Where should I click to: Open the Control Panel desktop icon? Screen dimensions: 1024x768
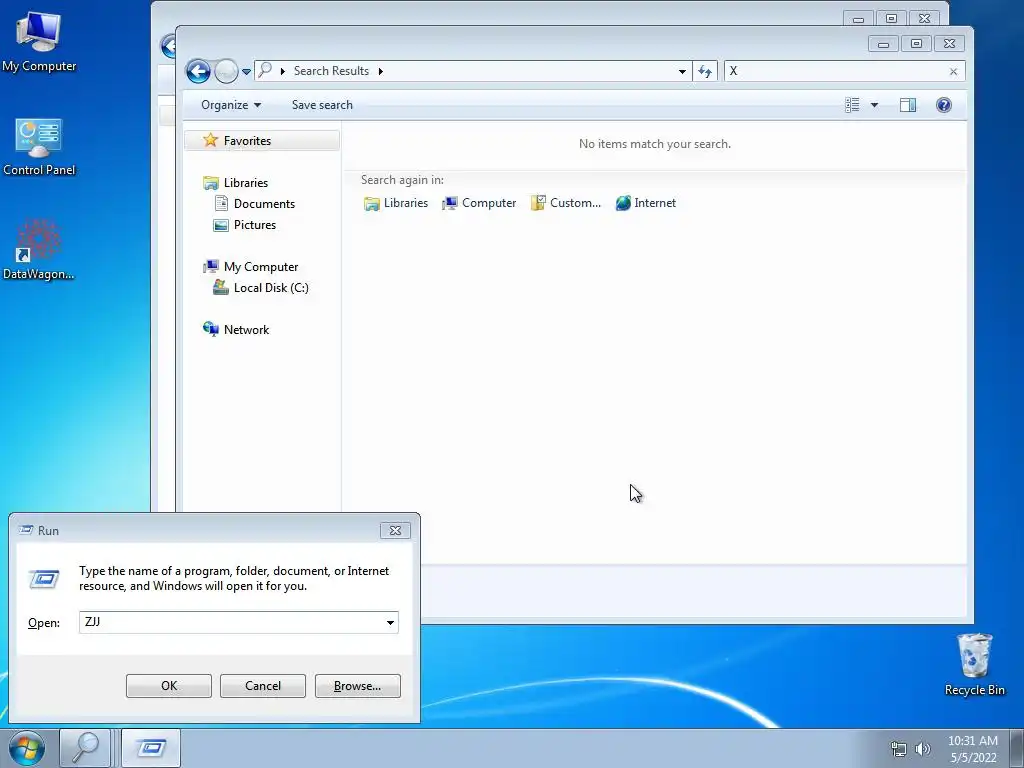(39, 146)
